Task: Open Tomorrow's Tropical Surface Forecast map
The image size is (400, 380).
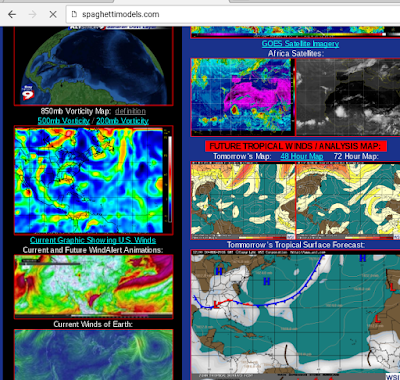Action: point(295,315)
